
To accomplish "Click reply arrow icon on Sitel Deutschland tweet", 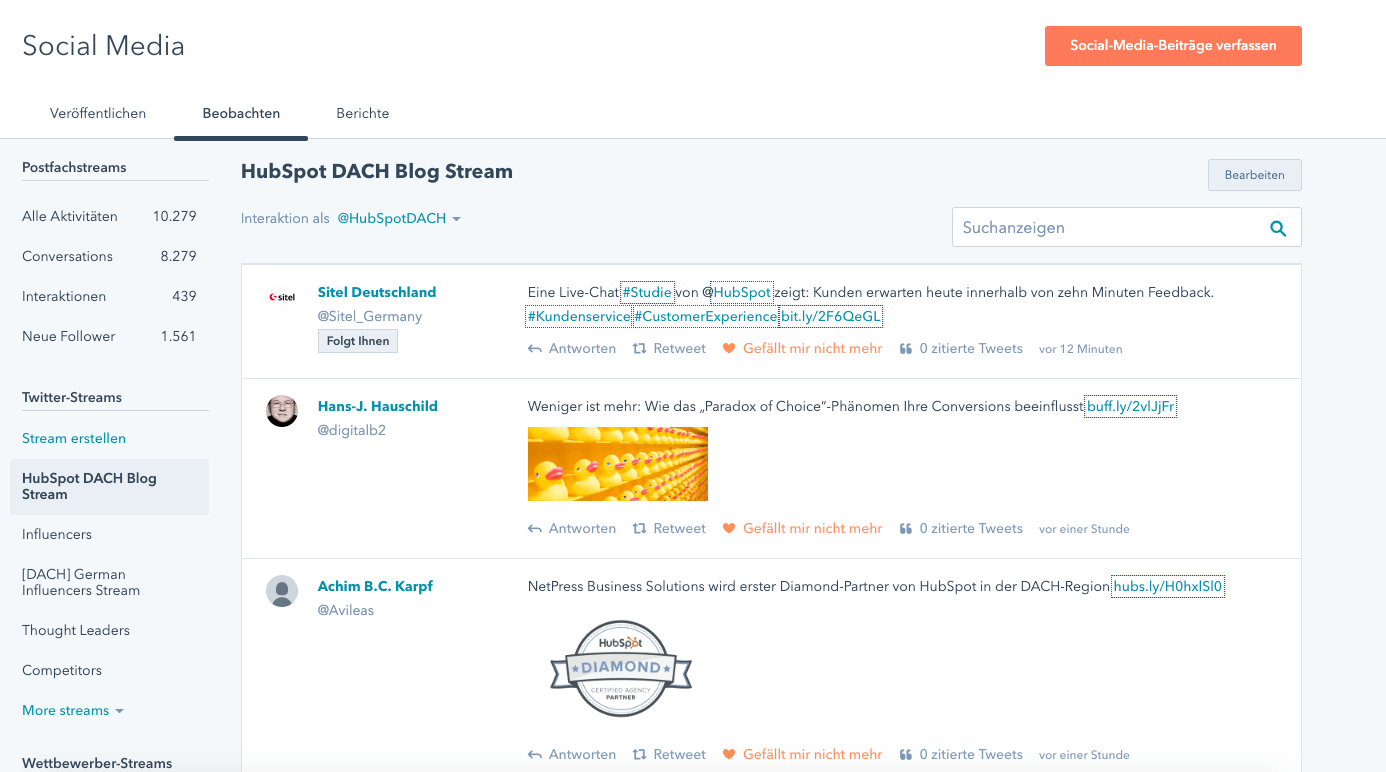I will click(x=535, y=349).
